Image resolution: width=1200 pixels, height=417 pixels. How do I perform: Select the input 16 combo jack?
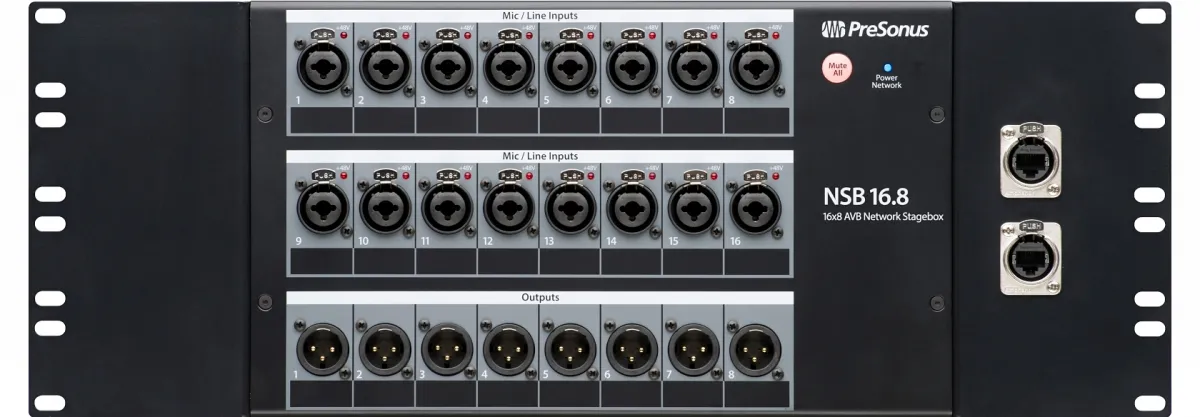(x=755, y=211)
